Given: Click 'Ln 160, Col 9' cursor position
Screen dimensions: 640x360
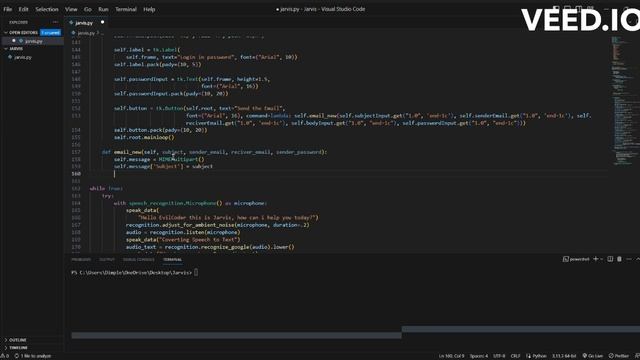Looking at the screenshot, I should click(451, 356).
